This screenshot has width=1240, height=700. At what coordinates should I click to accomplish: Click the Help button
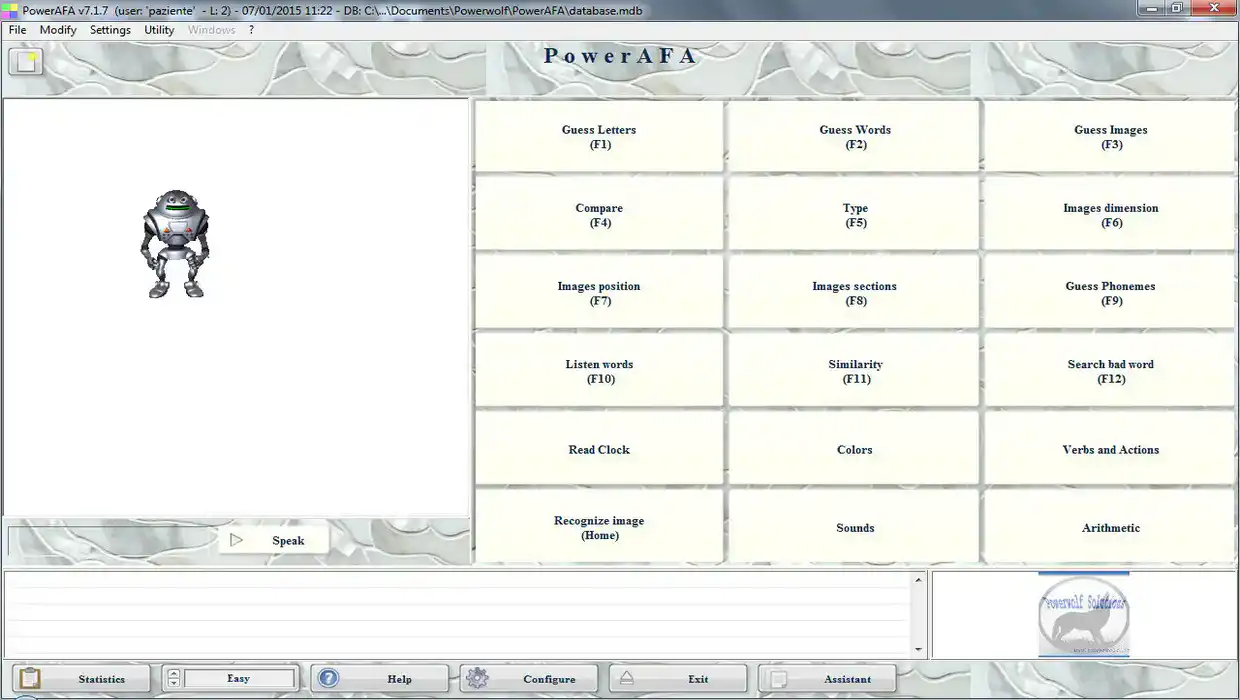tap(379, 679)
